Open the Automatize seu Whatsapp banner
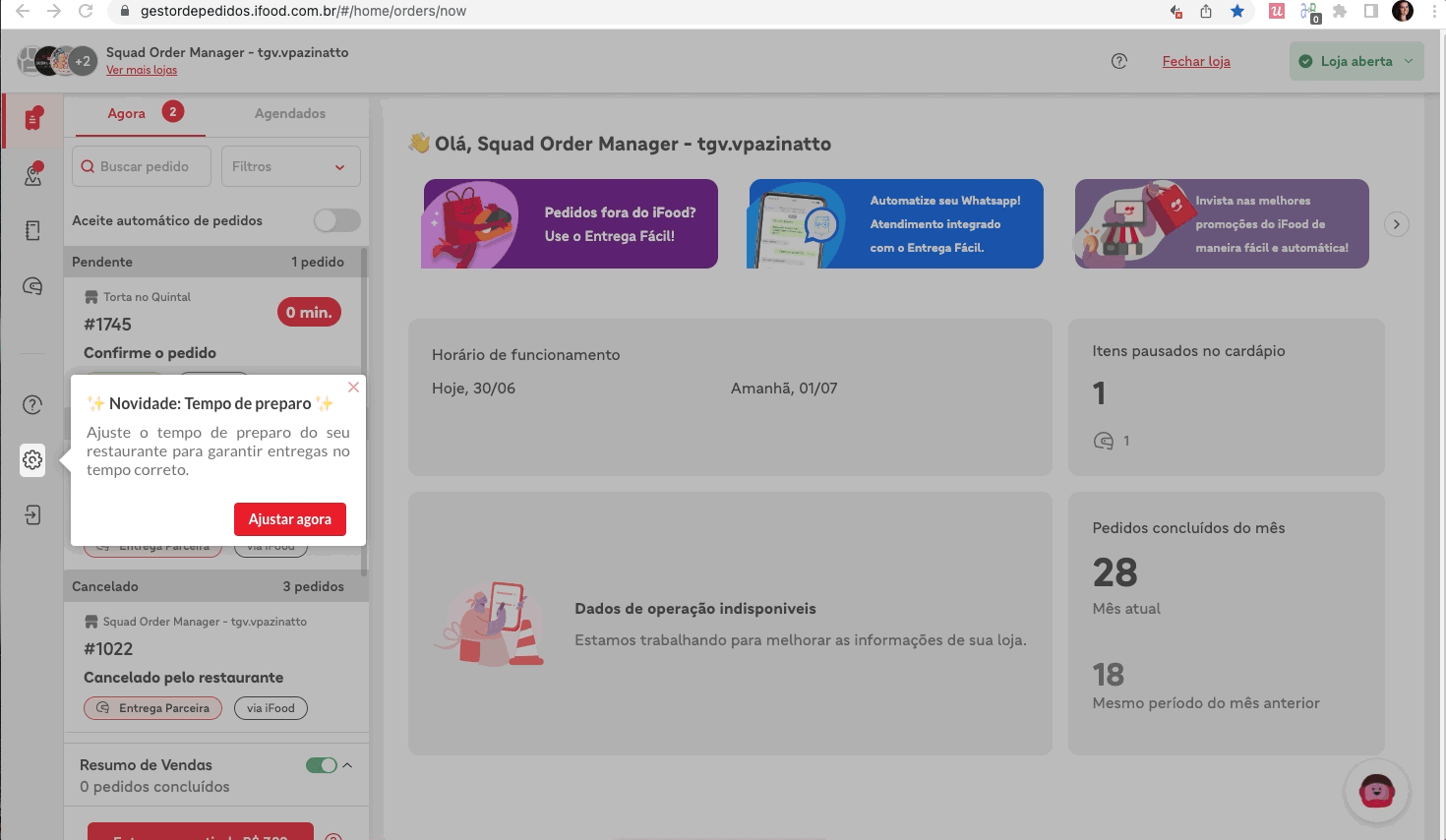Screen dimensions: 1446x840 895,223
